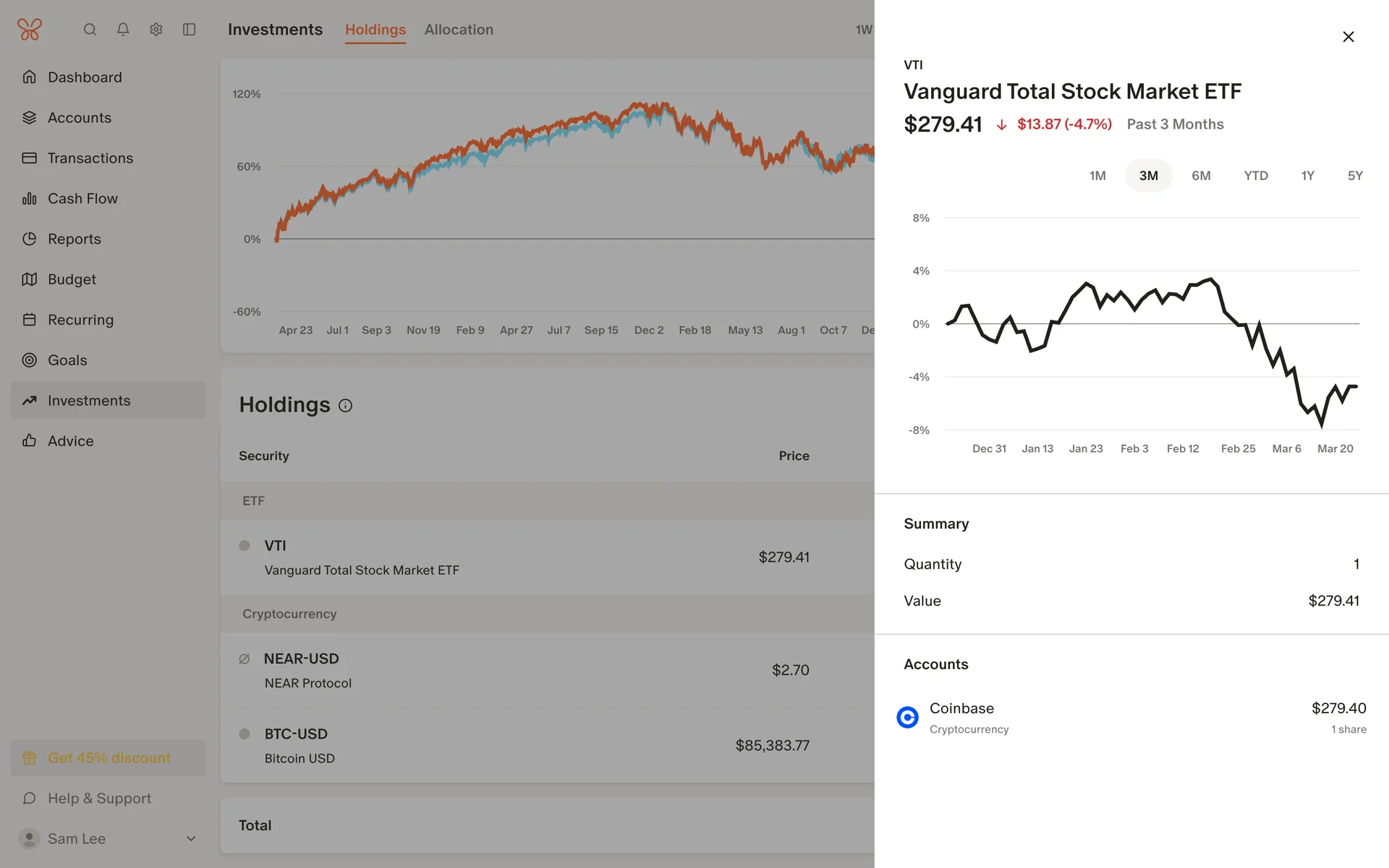Viewport: 1389px width, 868px height.
Task: Toggle the sidebar panel icon
Action: tap(190, 30)
